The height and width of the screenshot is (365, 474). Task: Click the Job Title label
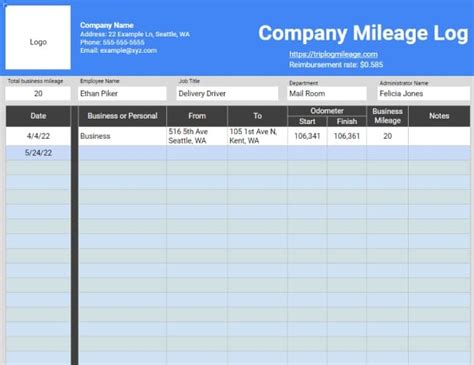[189, 81]
